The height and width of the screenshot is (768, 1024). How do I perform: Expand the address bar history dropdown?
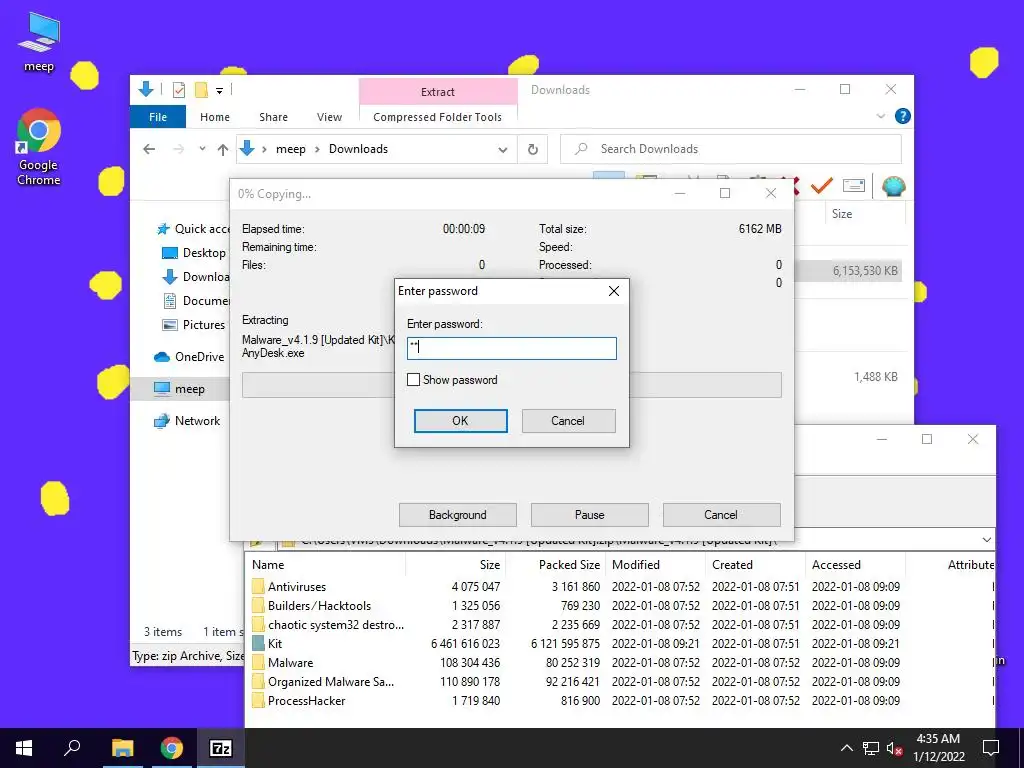503,150
